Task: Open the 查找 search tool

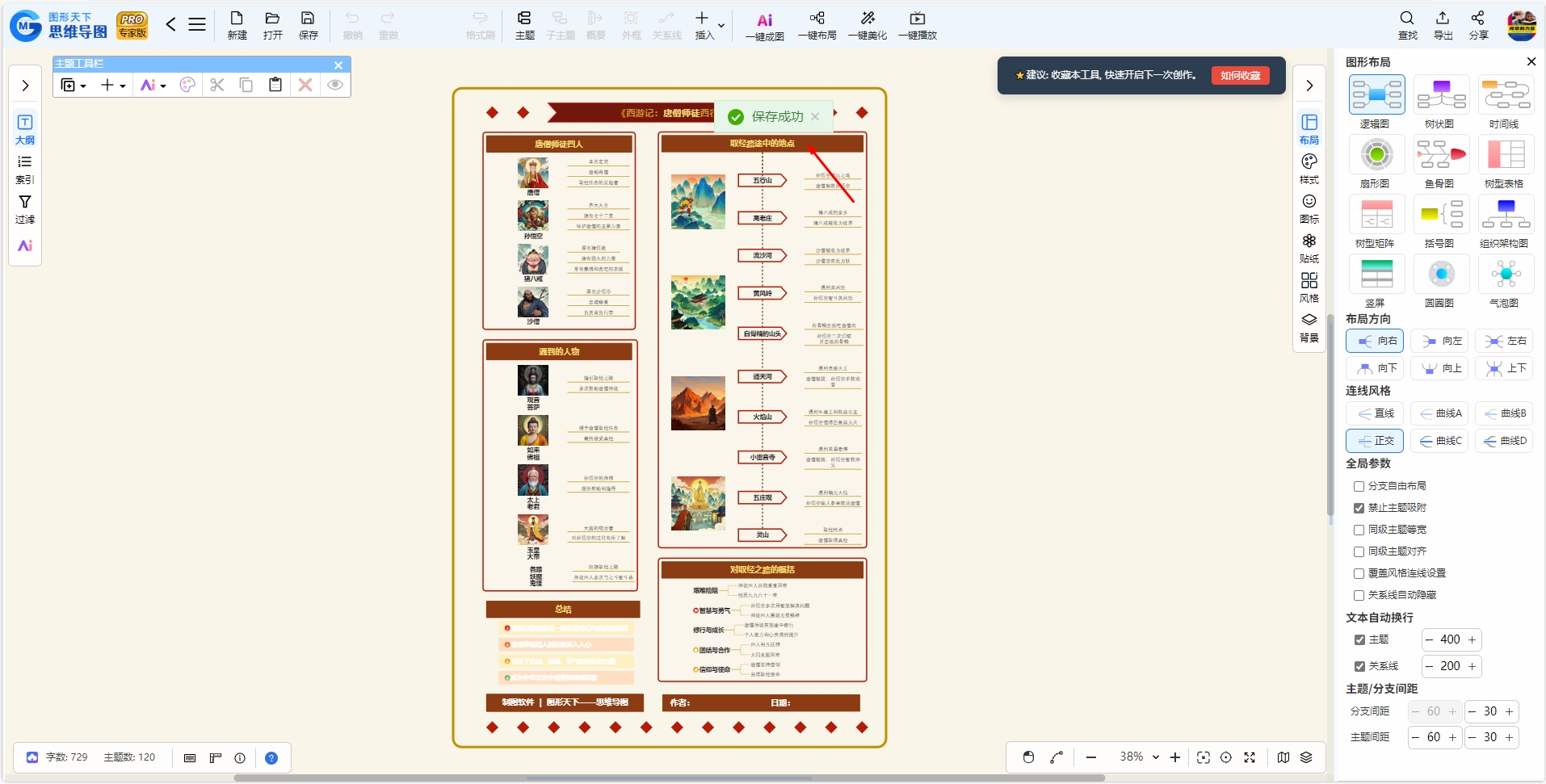Action: tap(1407, 25)
